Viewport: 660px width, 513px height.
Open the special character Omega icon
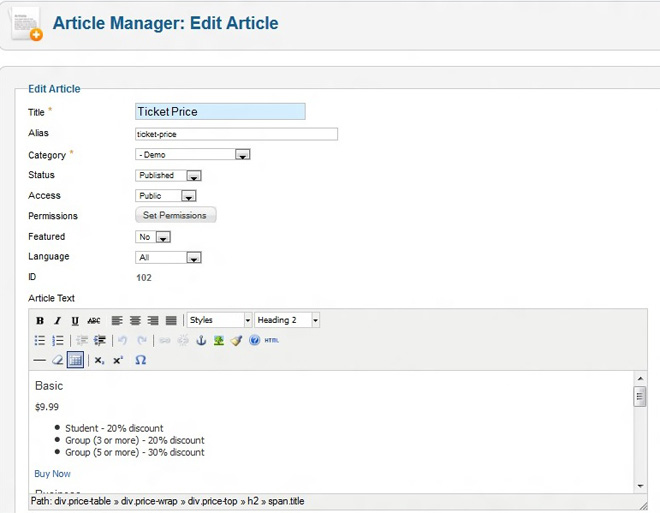(140, 360)
